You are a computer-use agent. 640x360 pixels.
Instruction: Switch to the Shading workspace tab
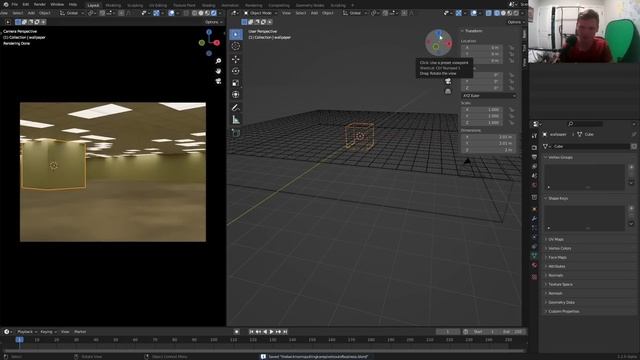209,5
